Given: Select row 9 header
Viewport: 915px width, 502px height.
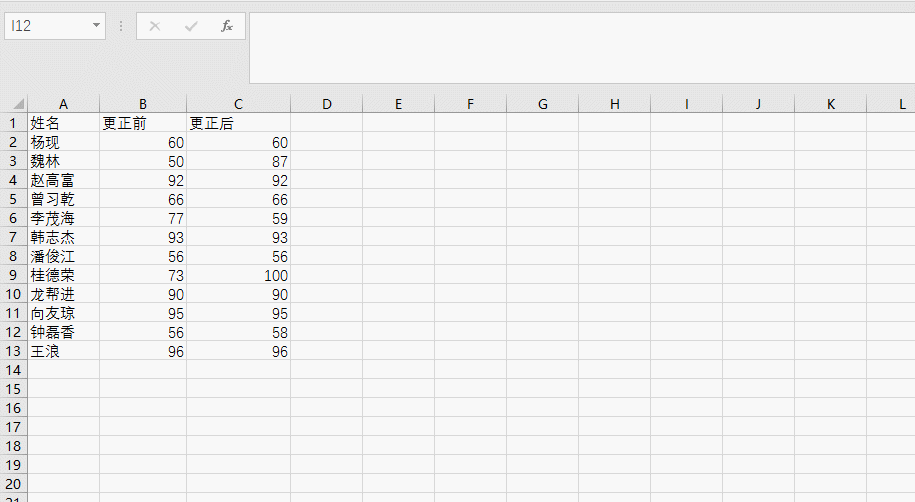Looking at the screenshot, I should (13, 275).
